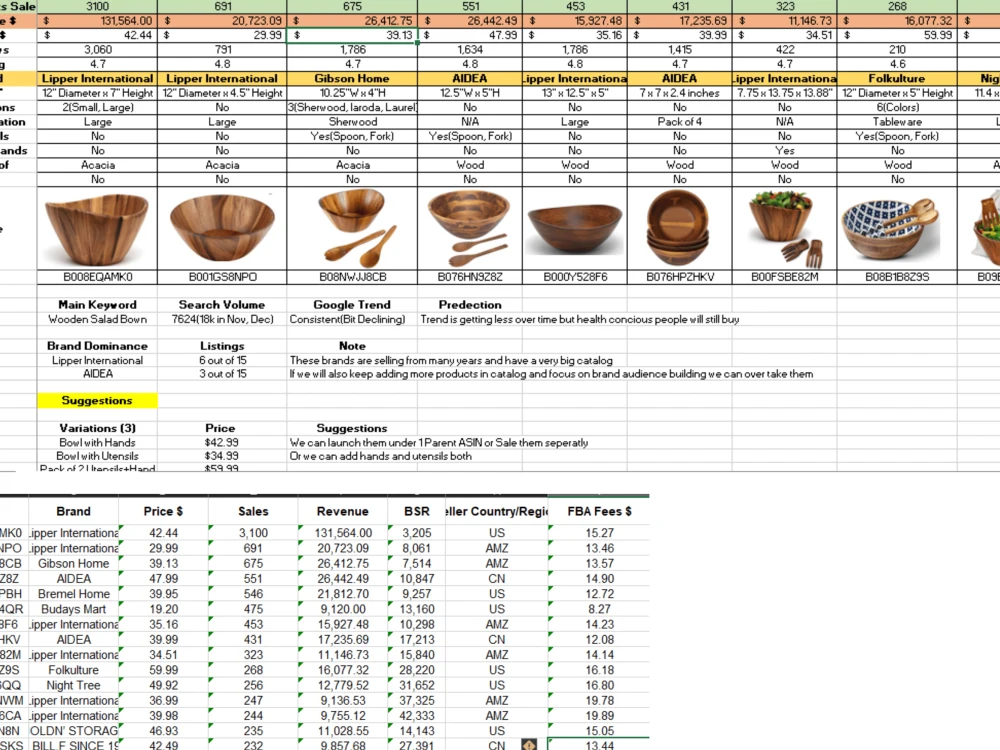Click the Brand Dominance header cell
This screenshot has height=750, width=1000.
(97, 346)
